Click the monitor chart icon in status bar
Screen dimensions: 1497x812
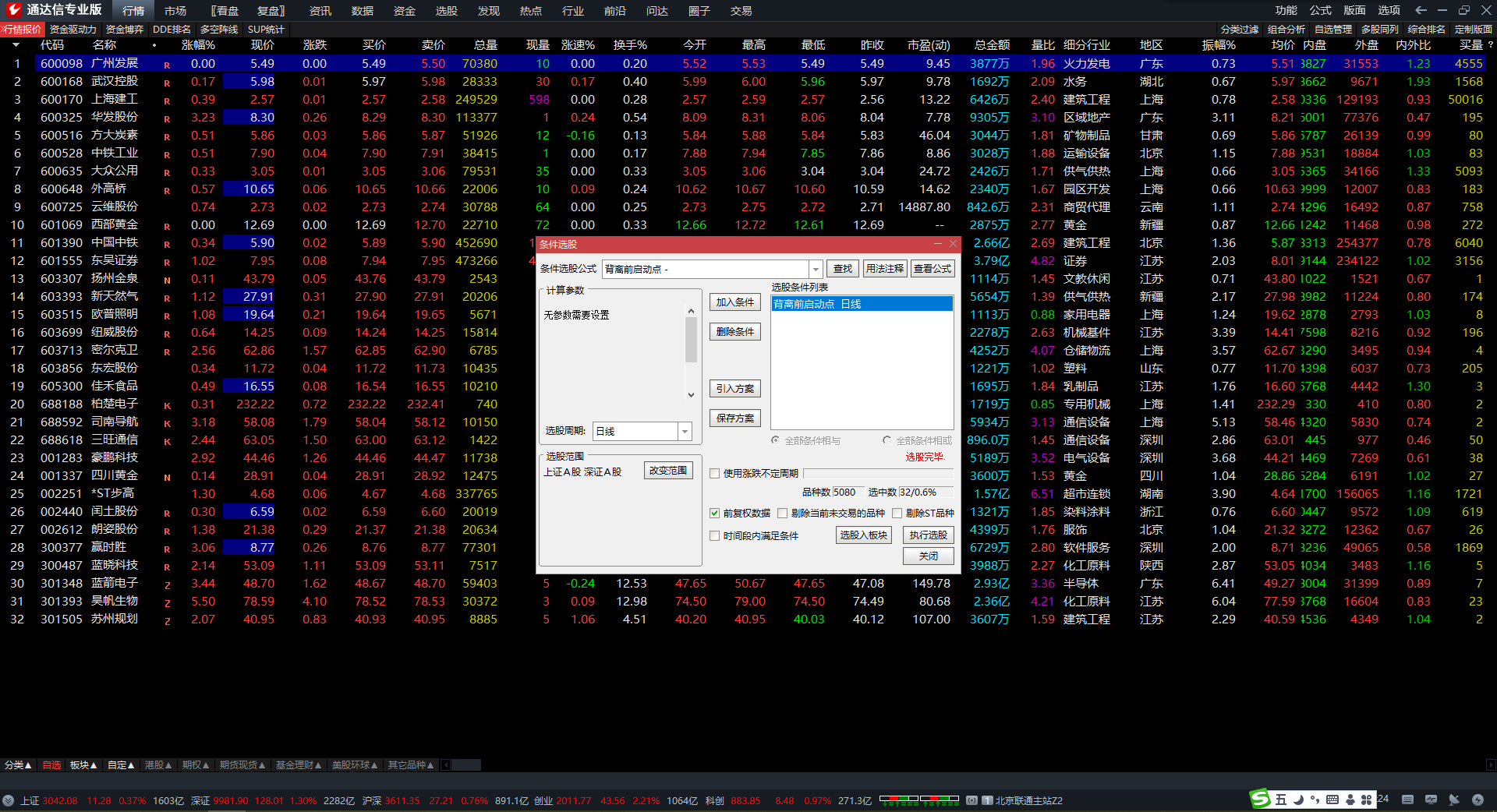point(1431,800)
